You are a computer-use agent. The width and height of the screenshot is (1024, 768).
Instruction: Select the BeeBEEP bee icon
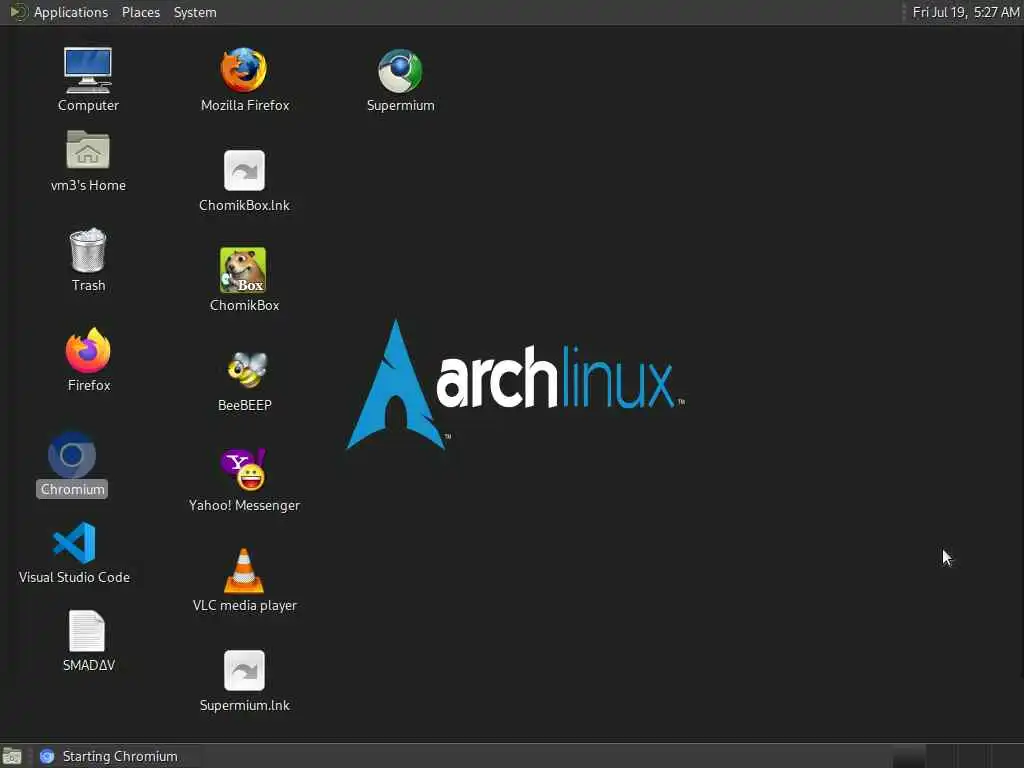coord(247,370)
